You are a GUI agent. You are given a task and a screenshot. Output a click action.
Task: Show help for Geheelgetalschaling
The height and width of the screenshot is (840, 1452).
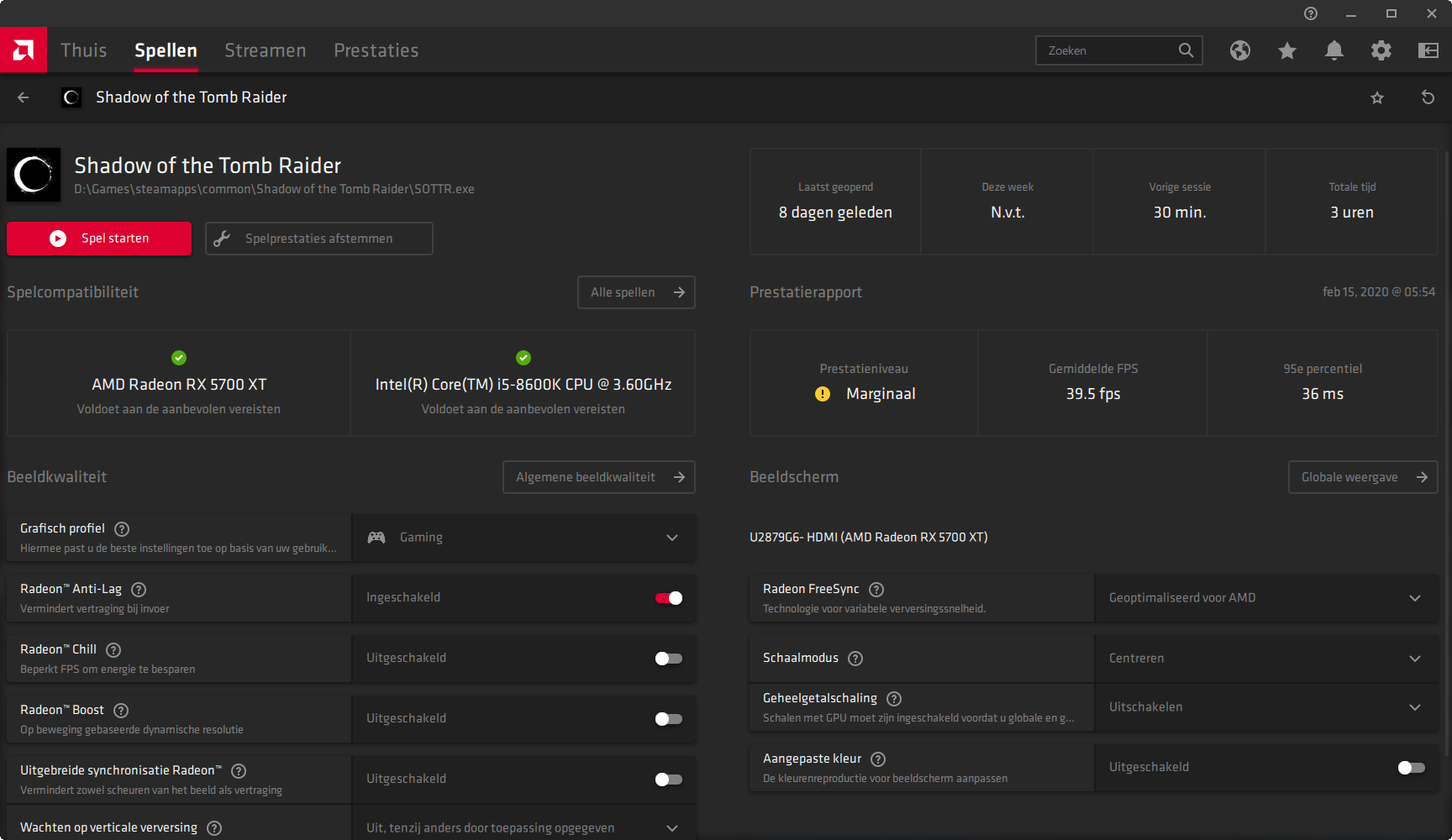(894, 699)
